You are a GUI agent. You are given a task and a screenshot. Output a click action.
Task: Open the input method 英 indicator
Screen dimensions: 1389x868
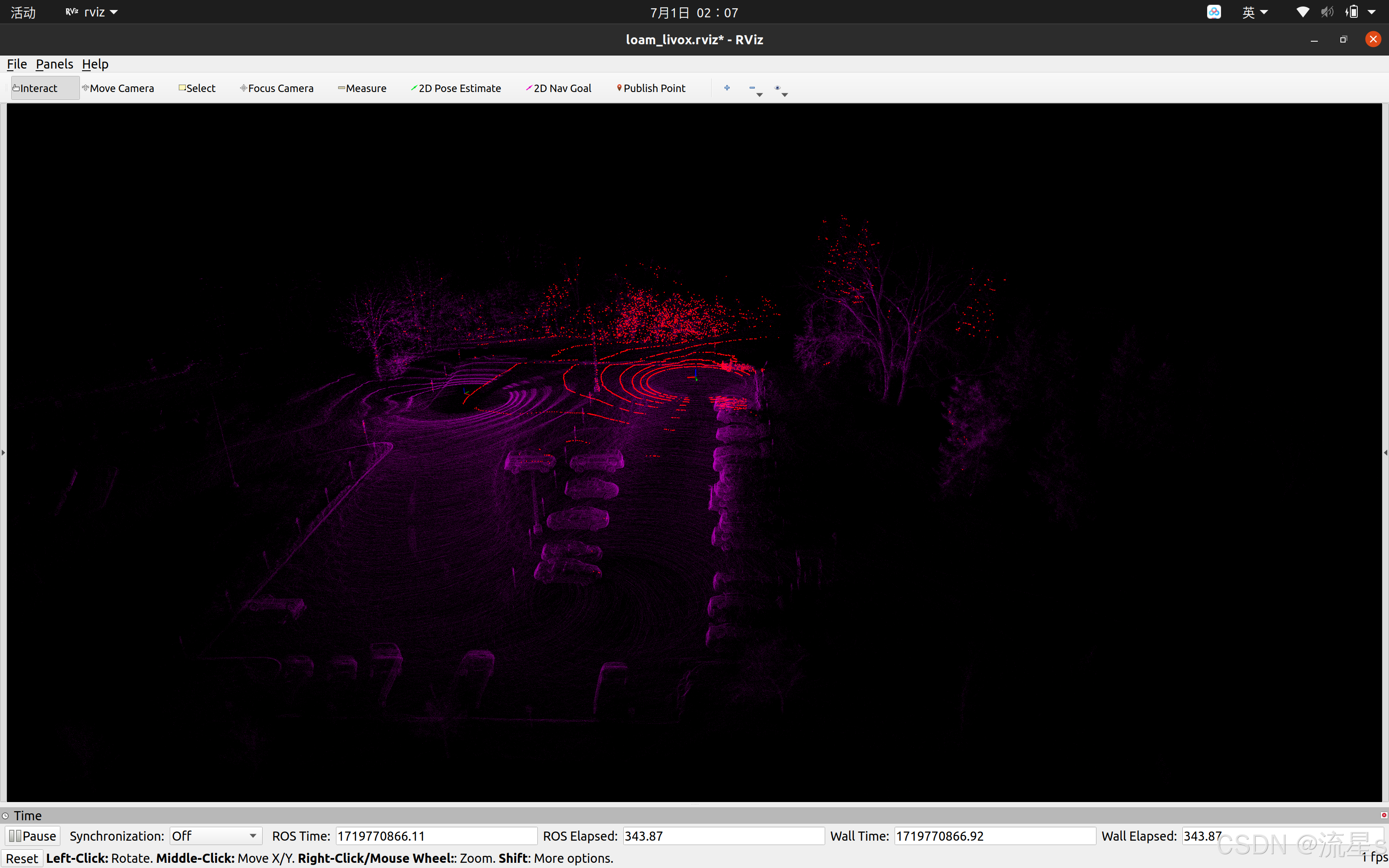pos(1255,12)
